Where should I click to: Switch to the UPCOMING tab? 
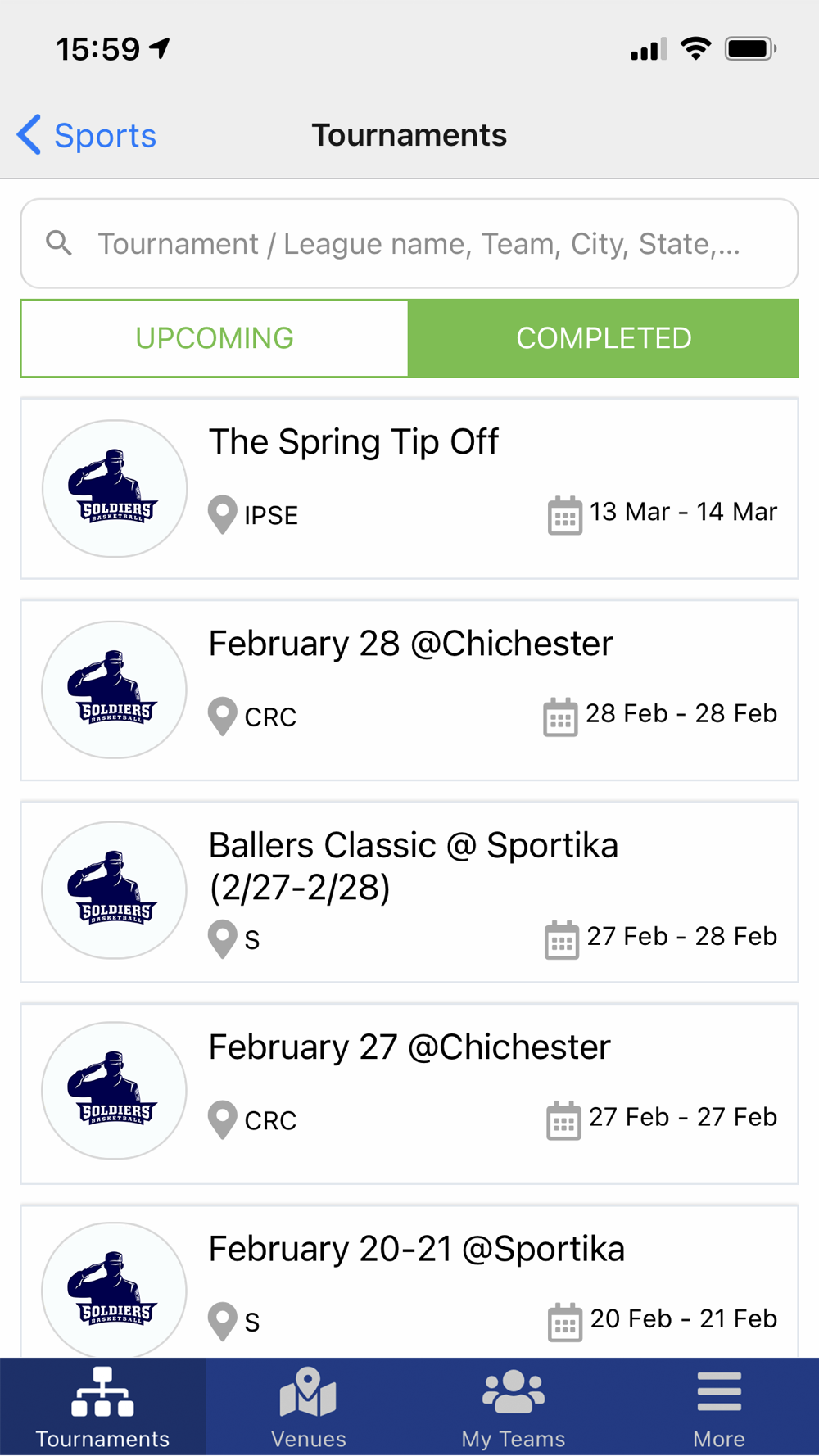pos(215,338)
